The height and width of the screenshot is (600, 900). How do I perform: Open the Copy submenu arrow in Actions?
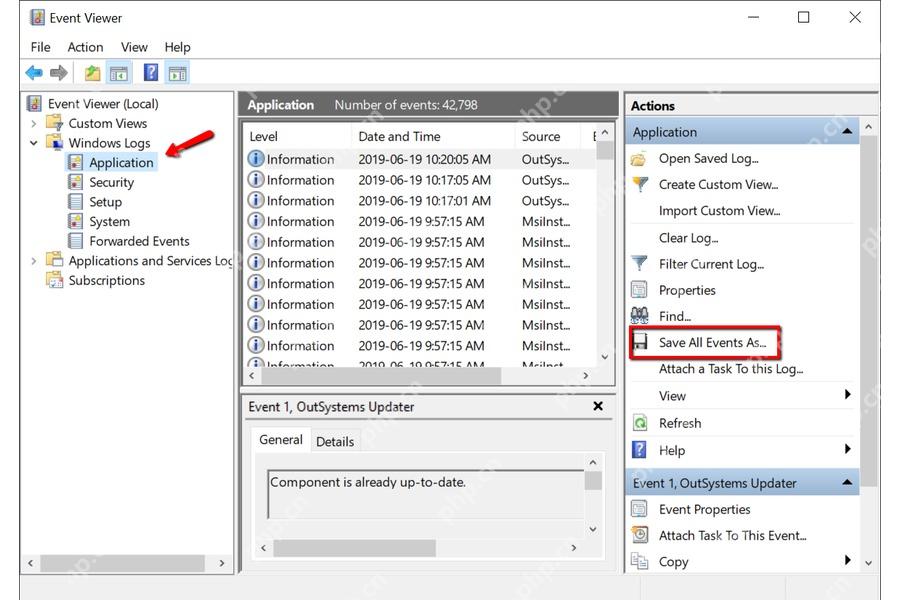point(847,560)
